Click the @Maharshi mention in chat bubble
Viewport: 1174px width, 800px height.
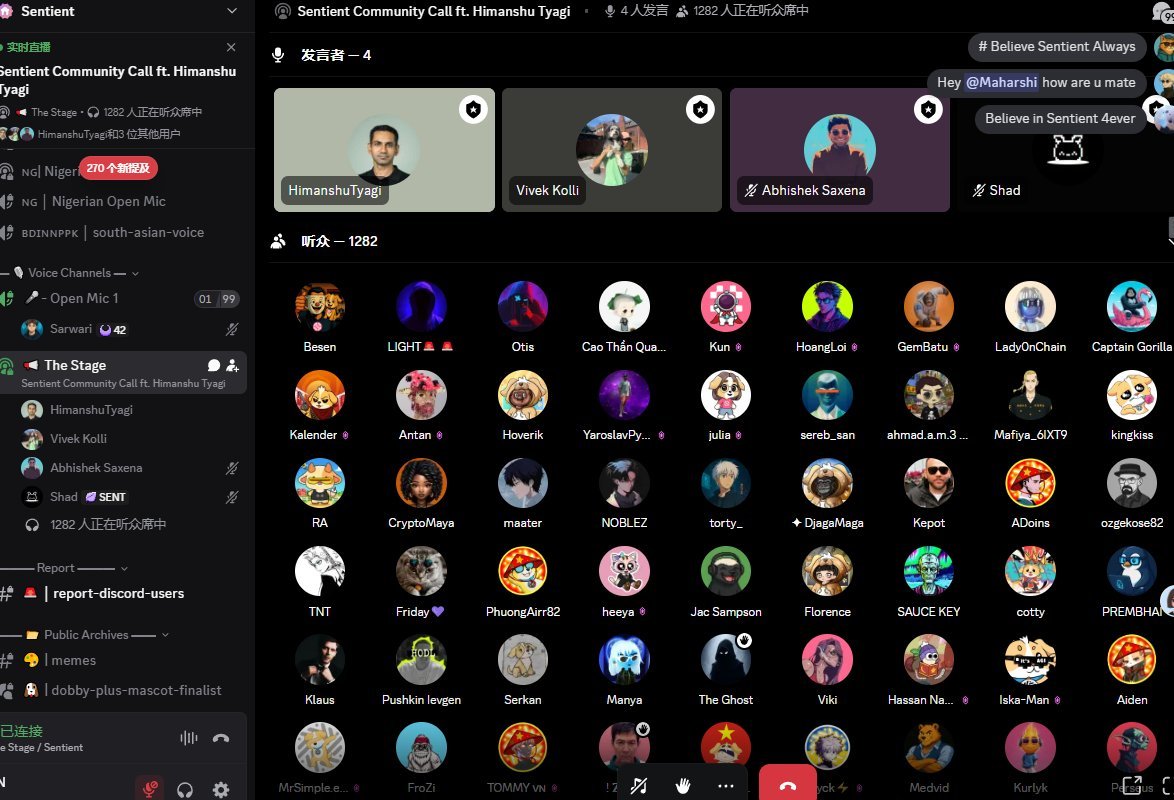click(1001, 82)
